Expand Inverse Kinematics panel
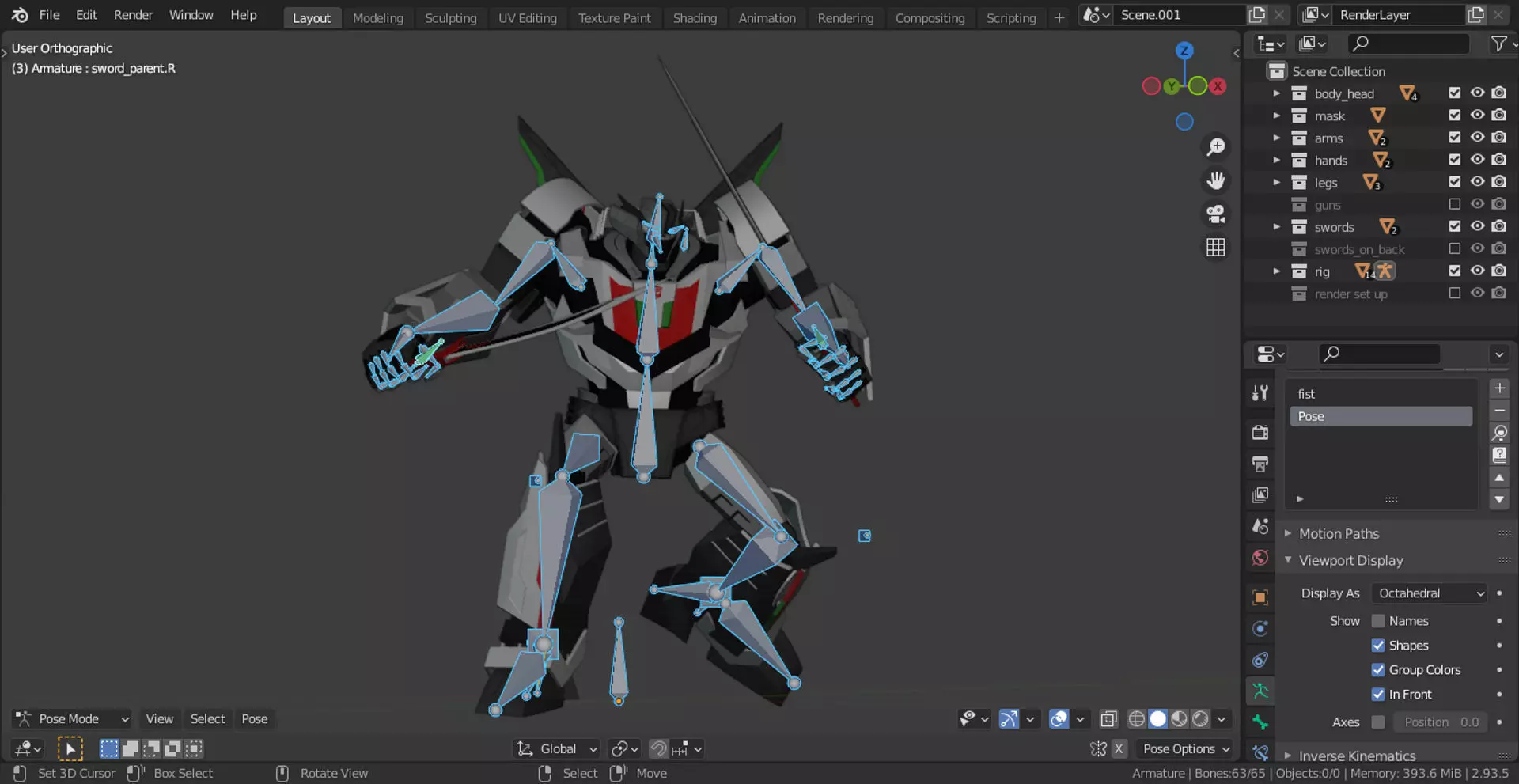This screenshot has height=784, width=1519. coord(1357,756)
